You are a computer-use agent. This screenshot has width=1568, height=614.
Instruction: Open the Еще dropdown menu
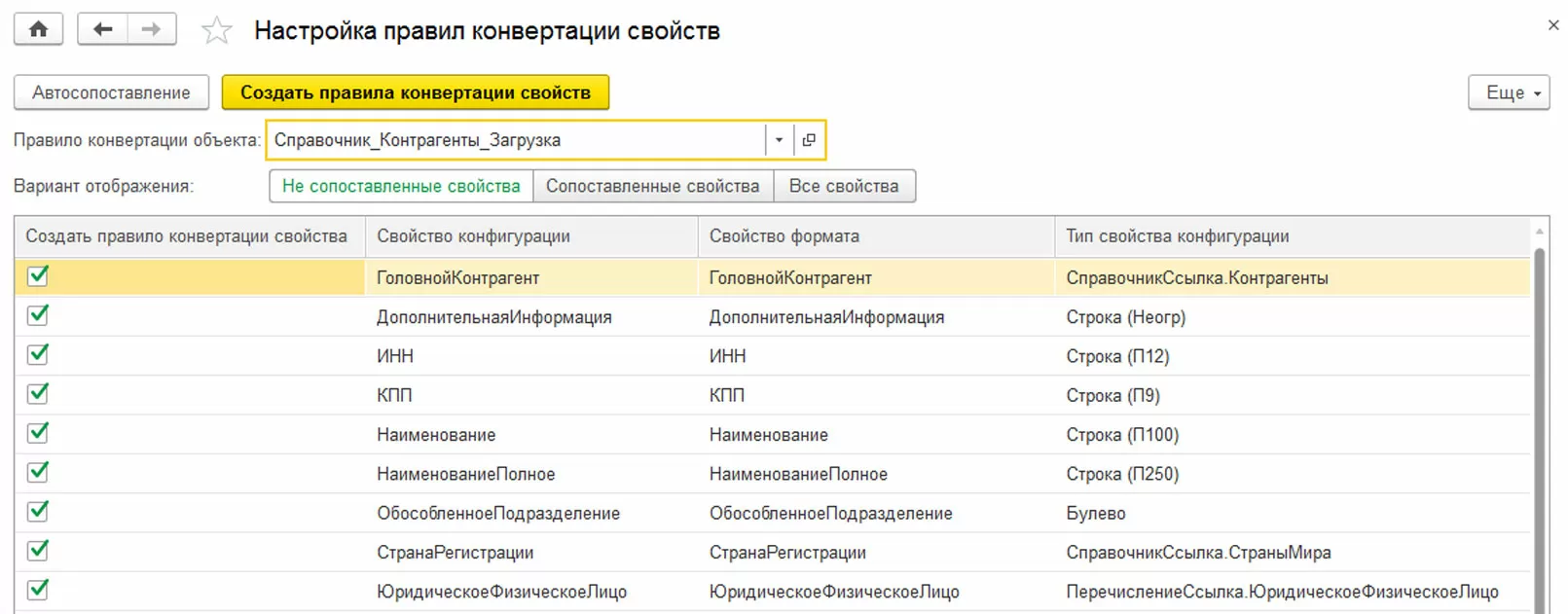[1508, 92]
